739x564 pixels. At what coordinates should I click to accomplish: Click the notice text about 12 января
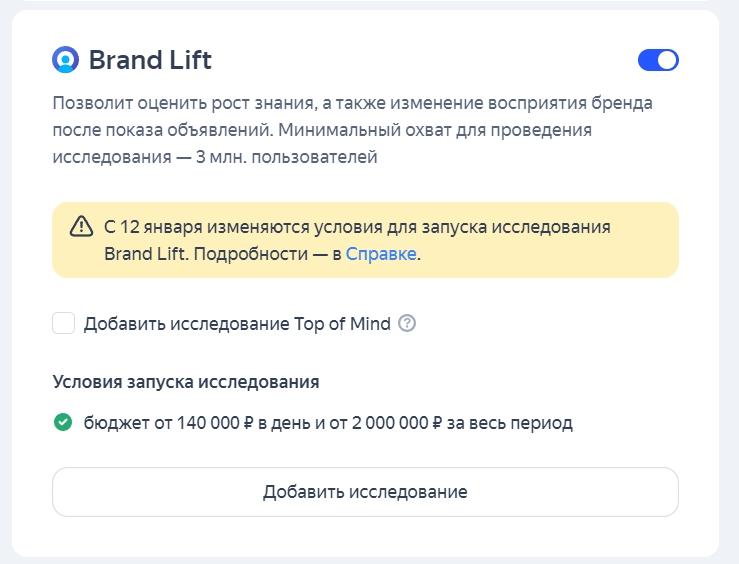(357, 227)
